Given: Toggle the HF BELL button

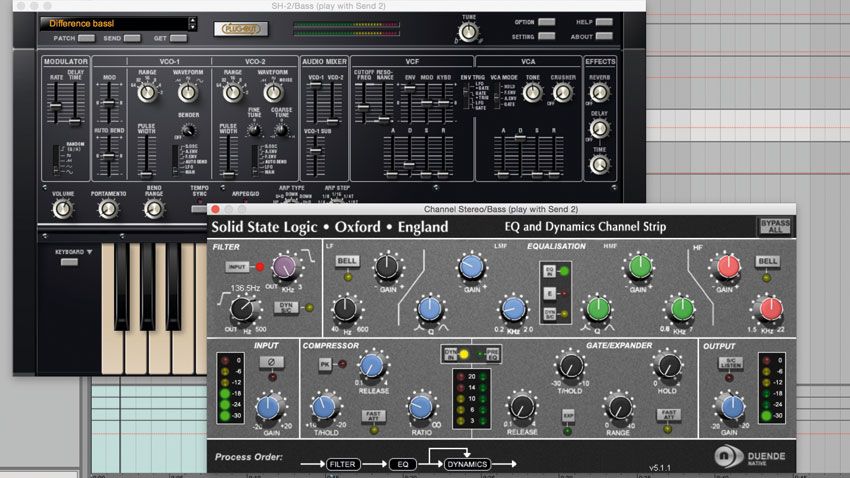Looking at the screenshot, I should point(768,261).
